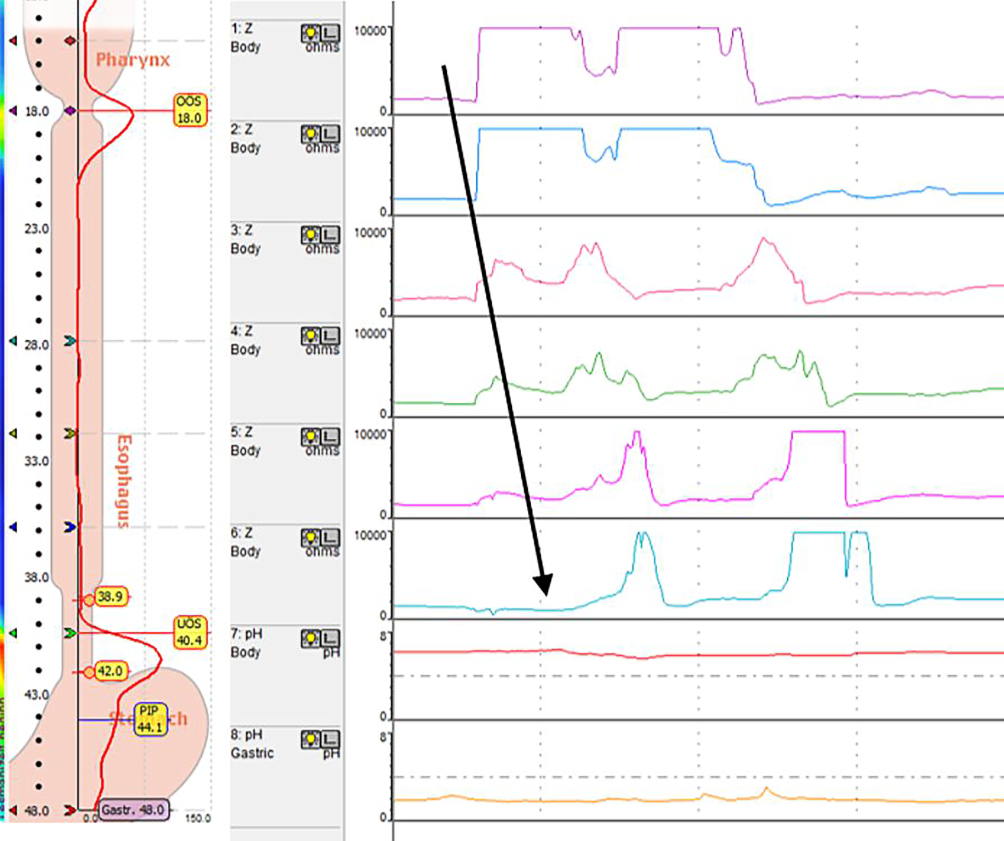Image resolution: width=1004 pixels, height=841 pixels.
Task: Click the "4: Z Body" channel label
Action: 245,340
